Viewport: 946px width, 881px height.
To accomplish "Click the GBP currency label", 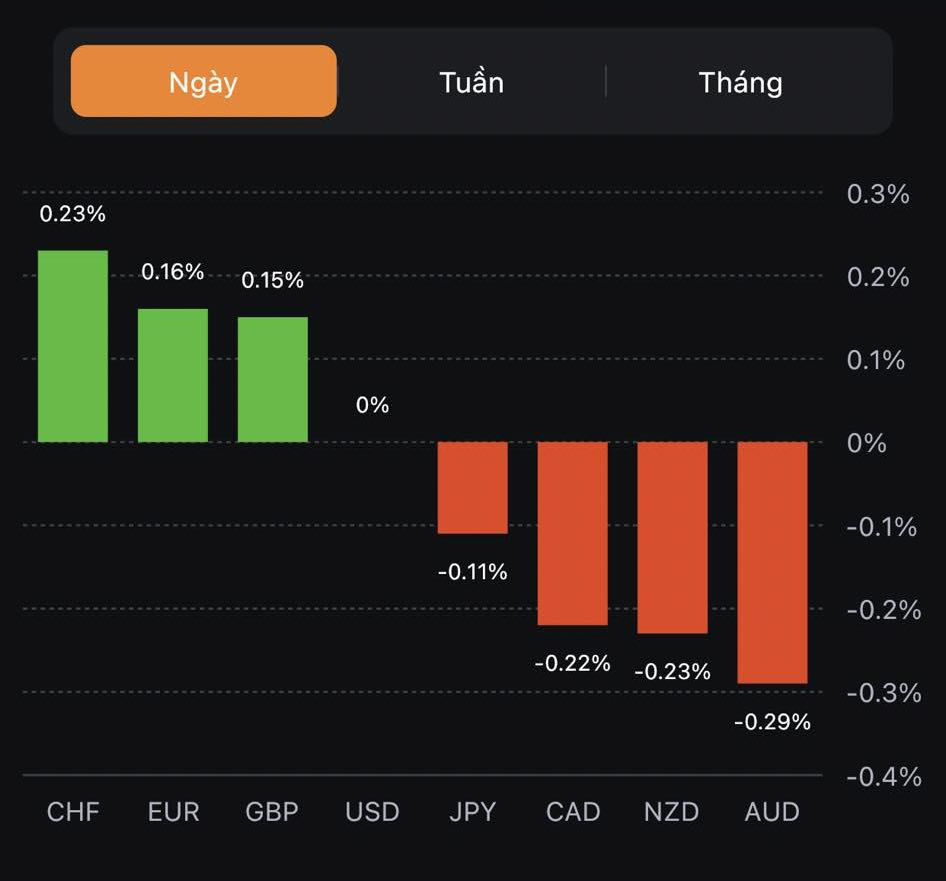I will pos(272,811).
